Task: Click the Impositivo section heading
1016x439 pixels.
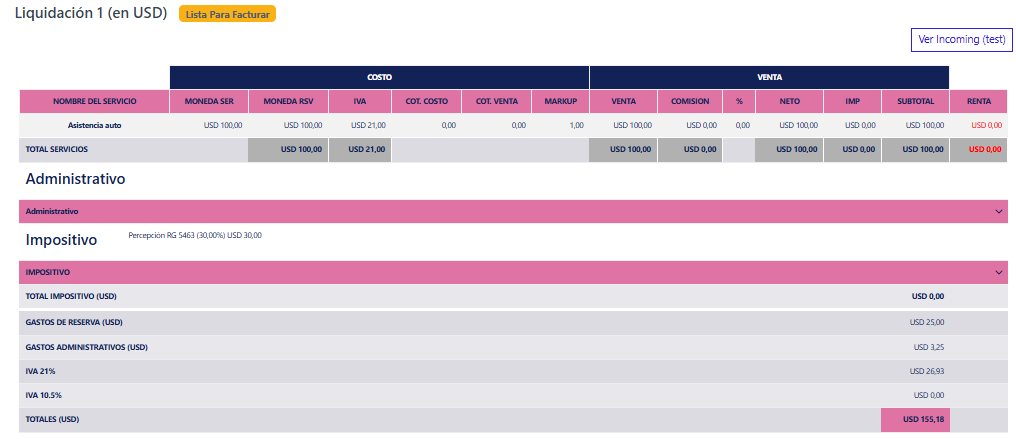Action: tap(62, 240)
